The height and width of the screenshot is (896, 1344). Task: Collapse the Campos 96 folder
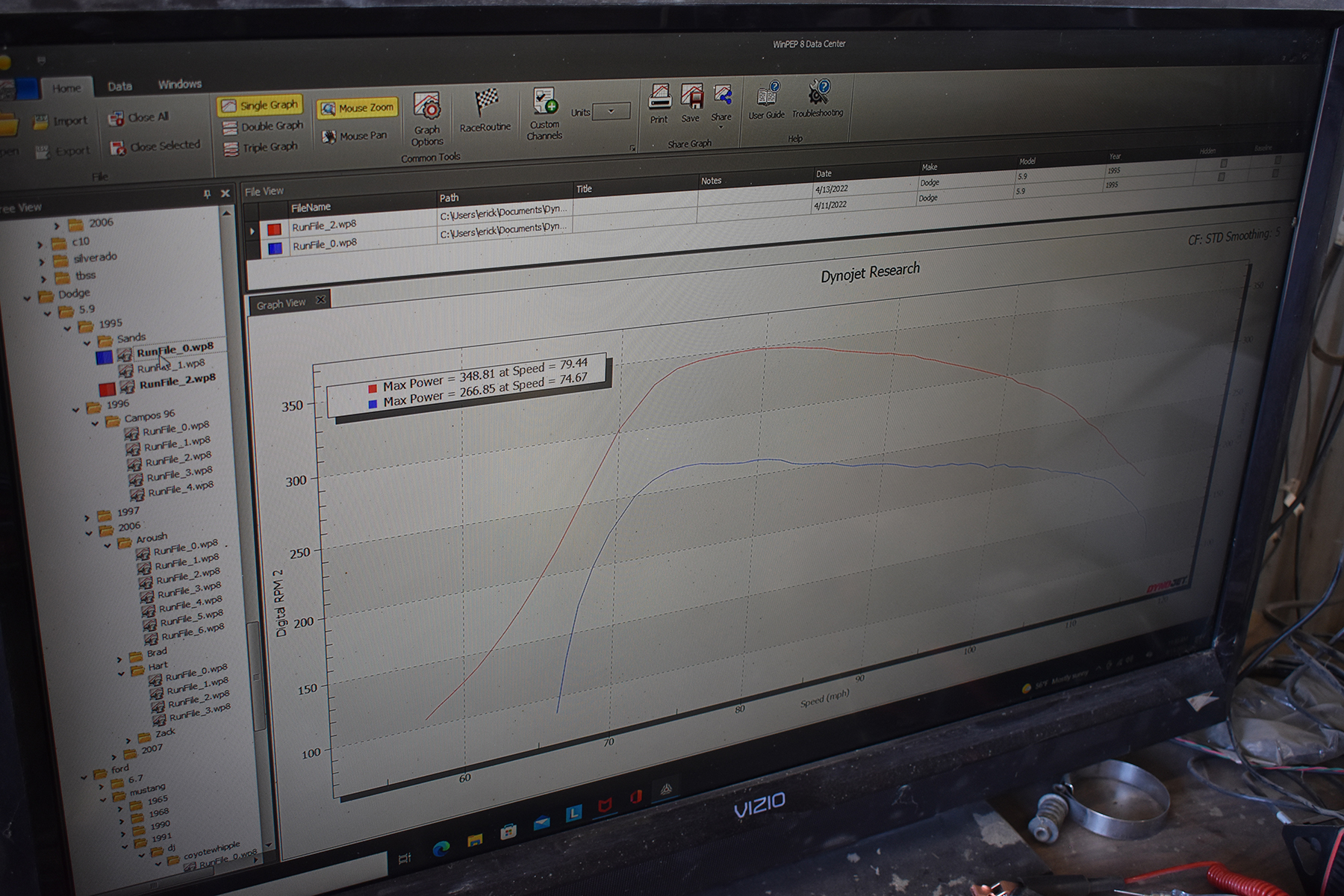[x=95, y=423]
